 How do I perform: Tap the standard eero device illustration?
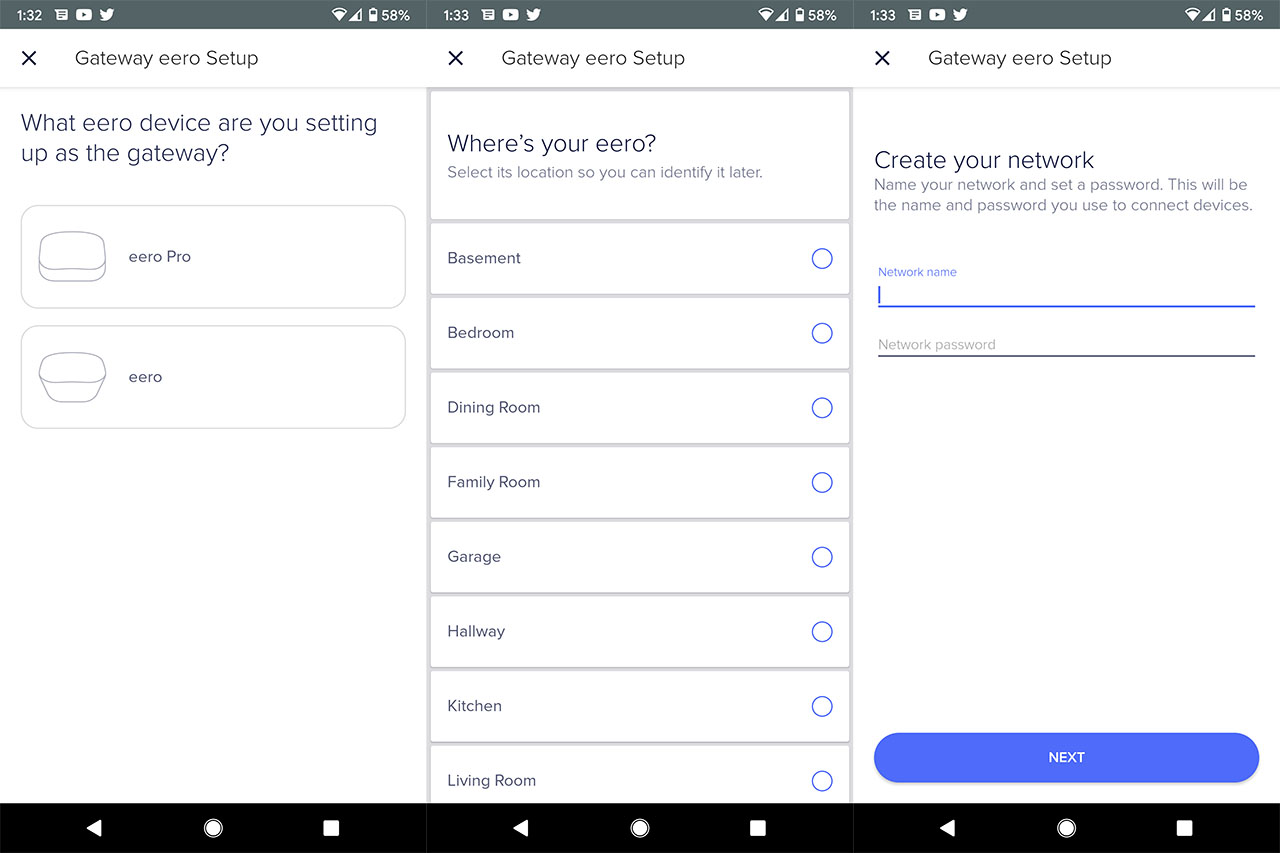[72, 377]
